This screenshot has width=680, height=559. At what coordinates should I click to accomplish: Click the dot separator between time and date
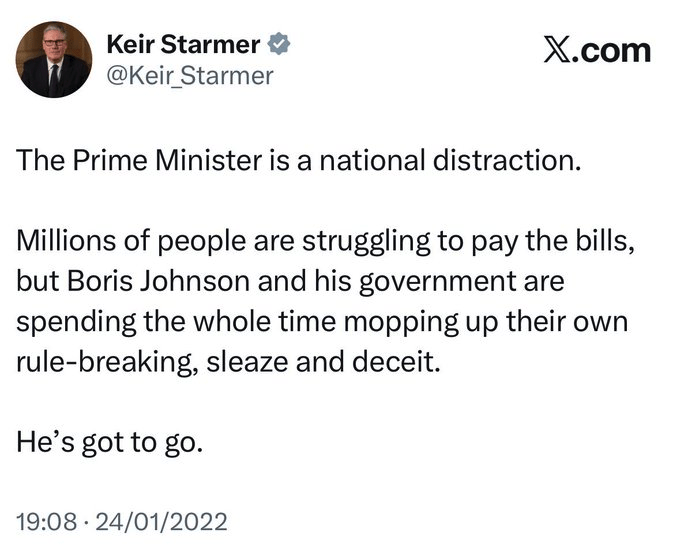click(x=83, y=521)
